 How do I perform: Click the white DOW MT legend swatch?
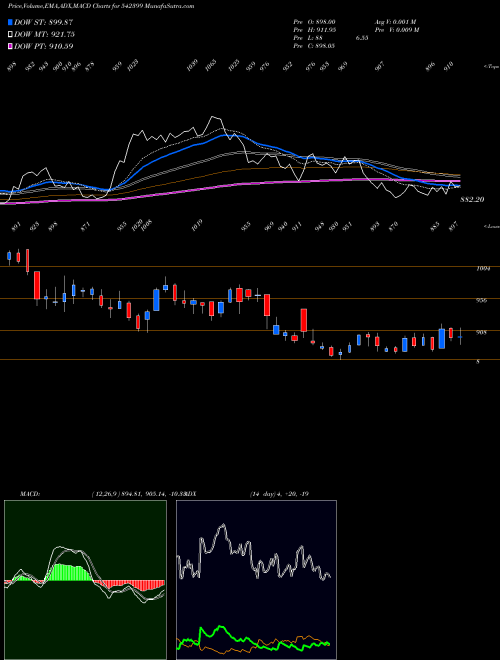click(x=10, y=34)
